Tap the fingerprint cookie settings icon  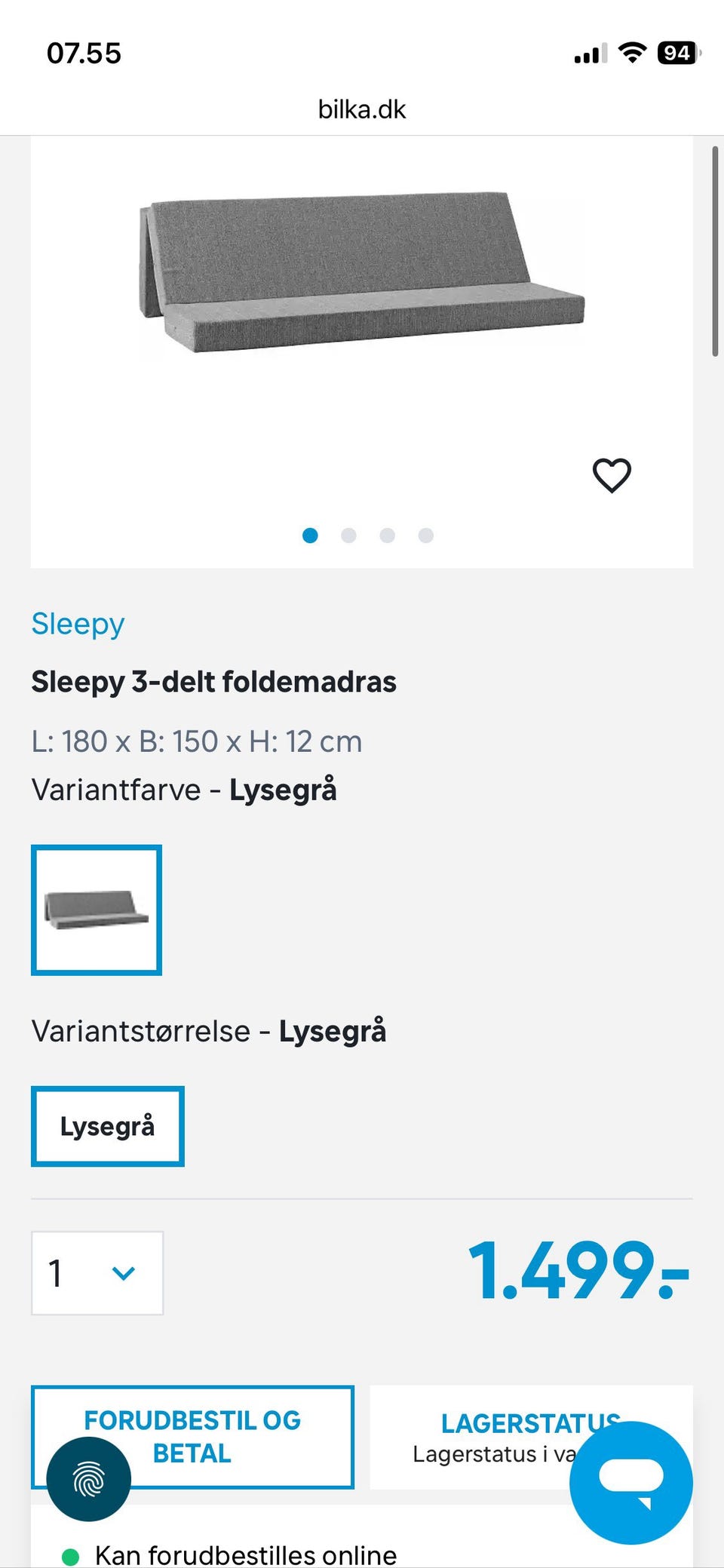coord(89,1479)
